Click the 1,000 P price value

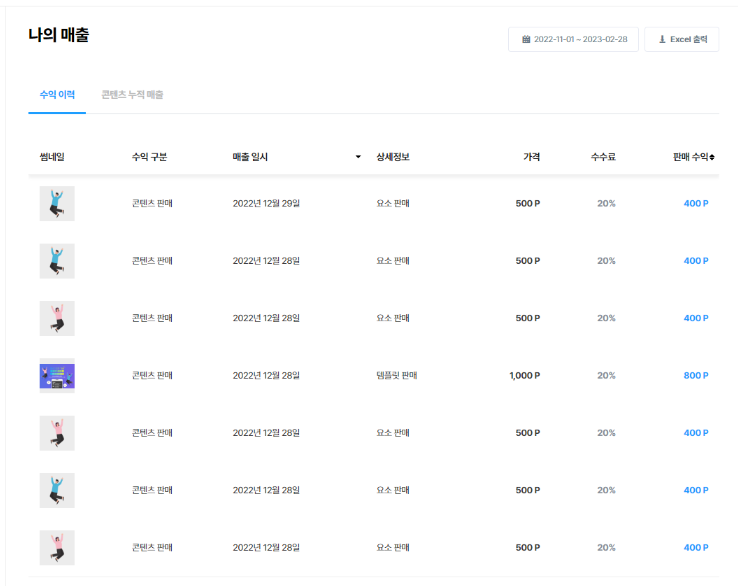pos(524,376)
